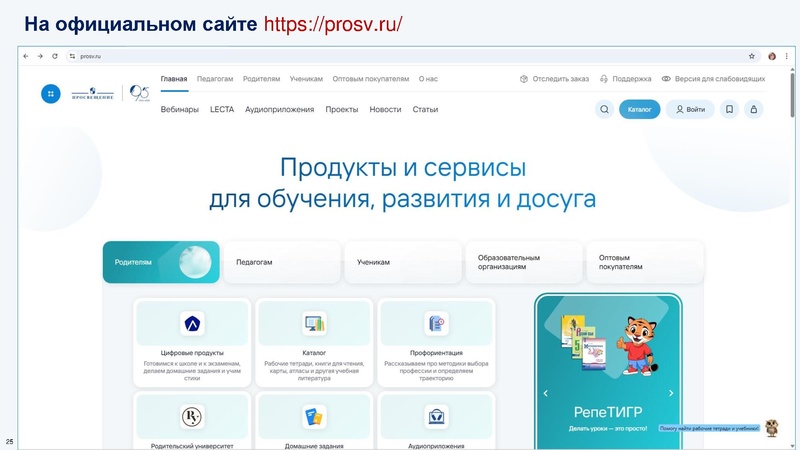This screenshot has height=450, width=800.
Task: Open the Главная top menu item
Action: click(x=174, y=79)
